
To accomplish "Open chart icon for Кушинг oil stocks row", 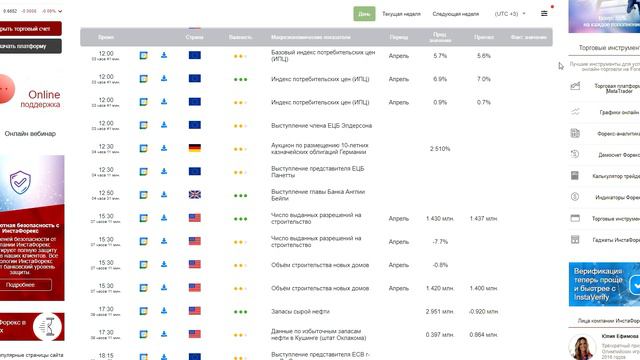I will [x=143, y=334].
